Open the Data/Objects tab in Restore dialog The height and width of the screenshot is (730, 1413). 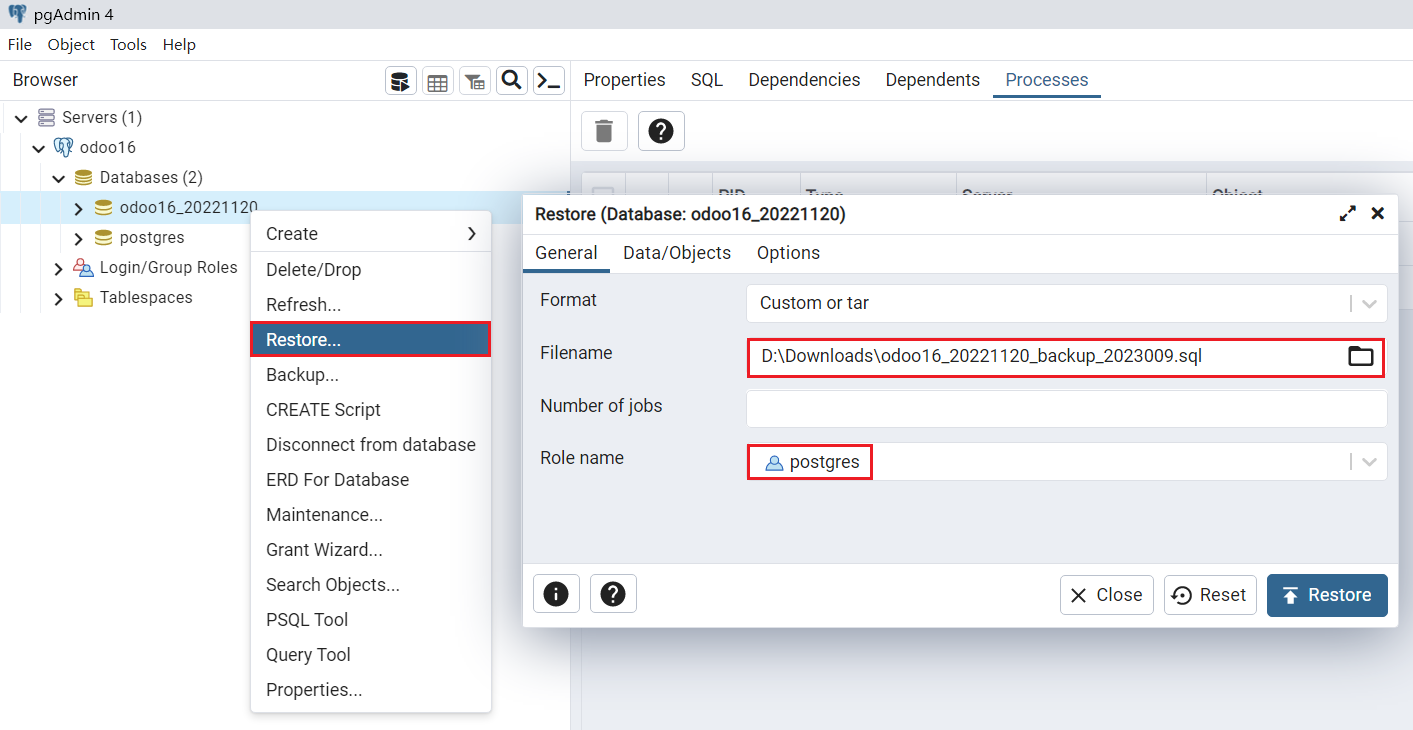(677, 253)
